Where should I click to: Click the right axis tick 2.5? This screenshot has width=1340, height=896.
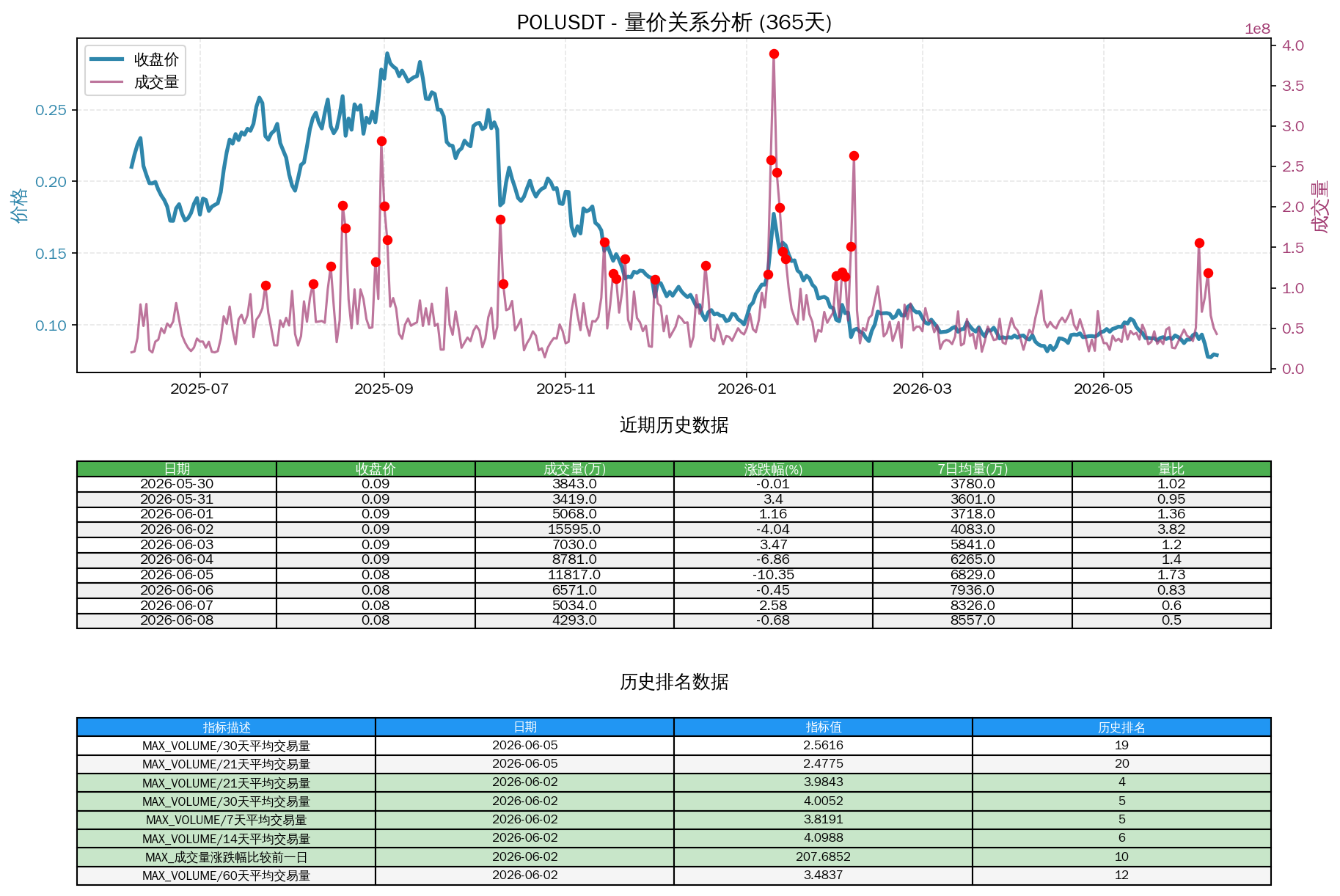(1293, 166)
